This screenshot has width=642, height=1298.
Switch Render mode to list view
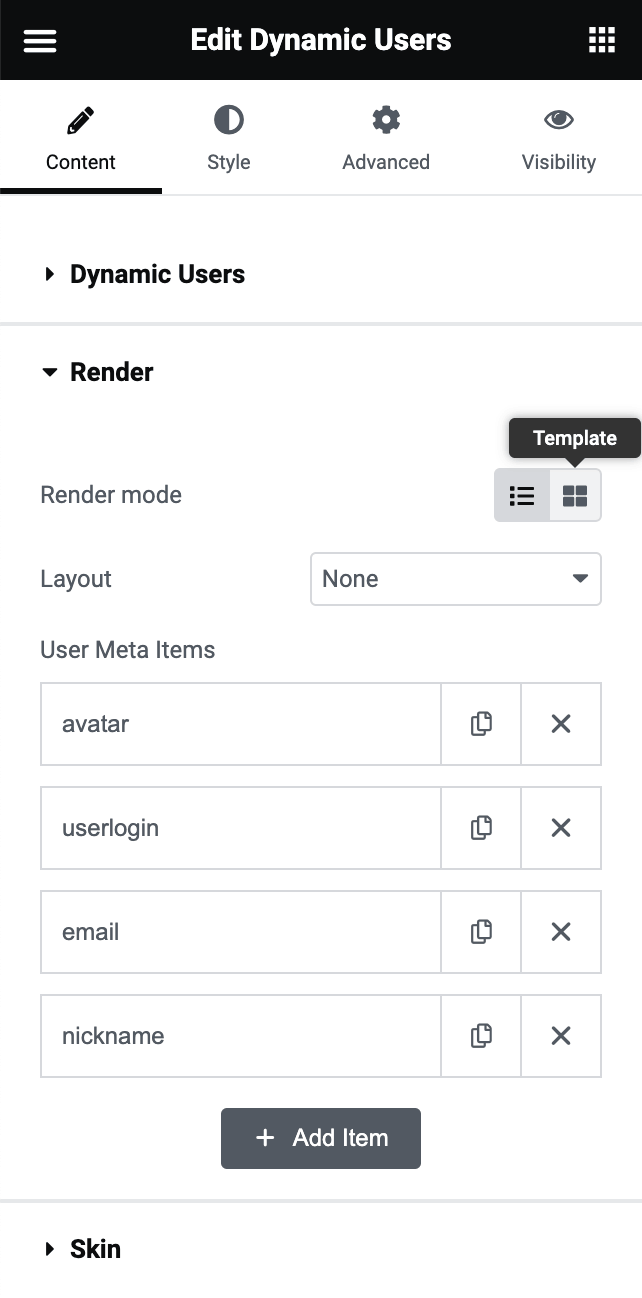(x=521, y=495)
